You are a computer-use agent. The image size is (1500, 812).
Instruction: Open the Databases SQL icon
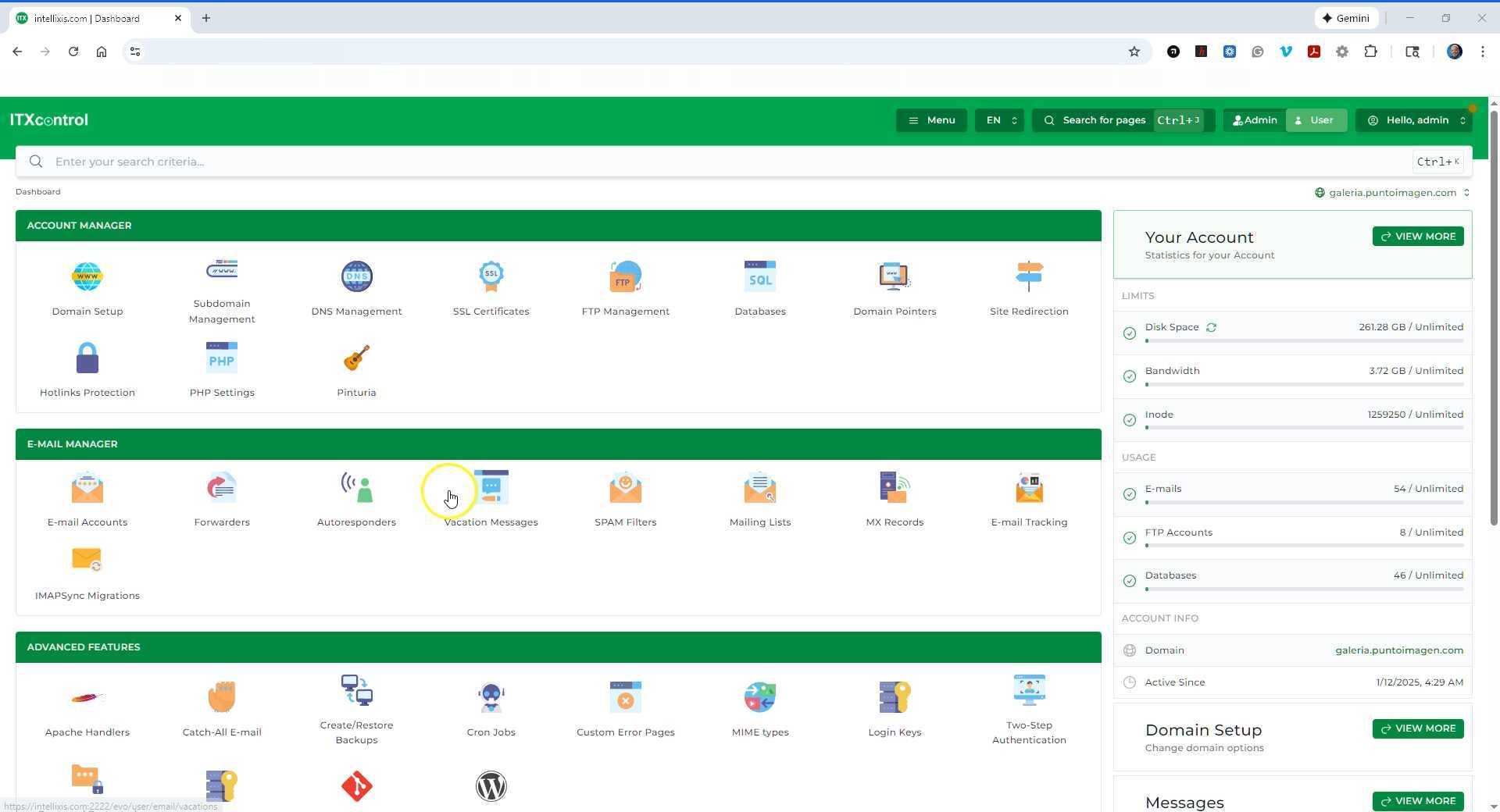(760, 276)
